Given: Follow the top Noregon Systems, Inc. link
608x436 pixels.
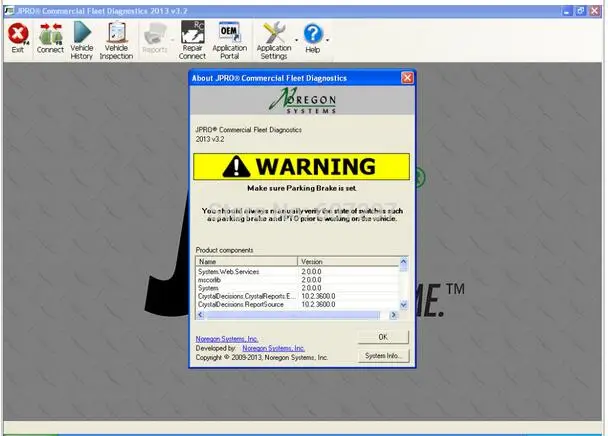Looking at the screenshot, I should pyautogui.click(x=227, y=339).
